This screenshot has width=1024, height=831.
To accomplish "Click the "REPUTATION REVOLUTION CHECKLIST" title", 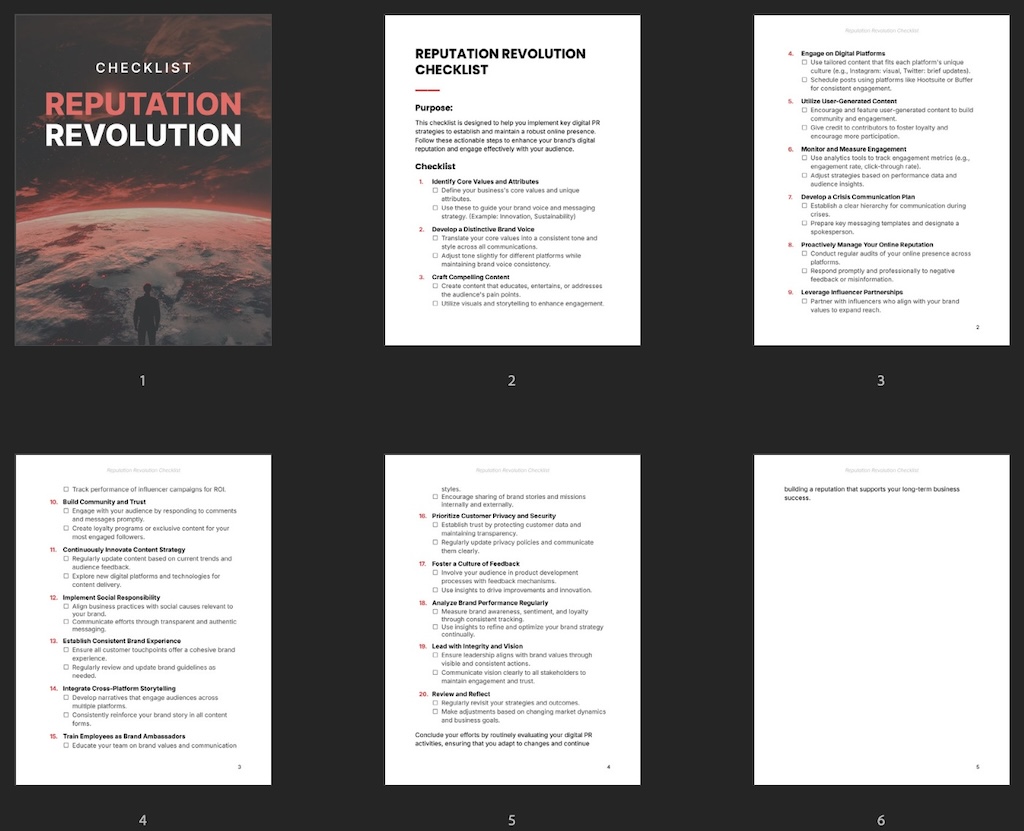I will click(499, 61).
